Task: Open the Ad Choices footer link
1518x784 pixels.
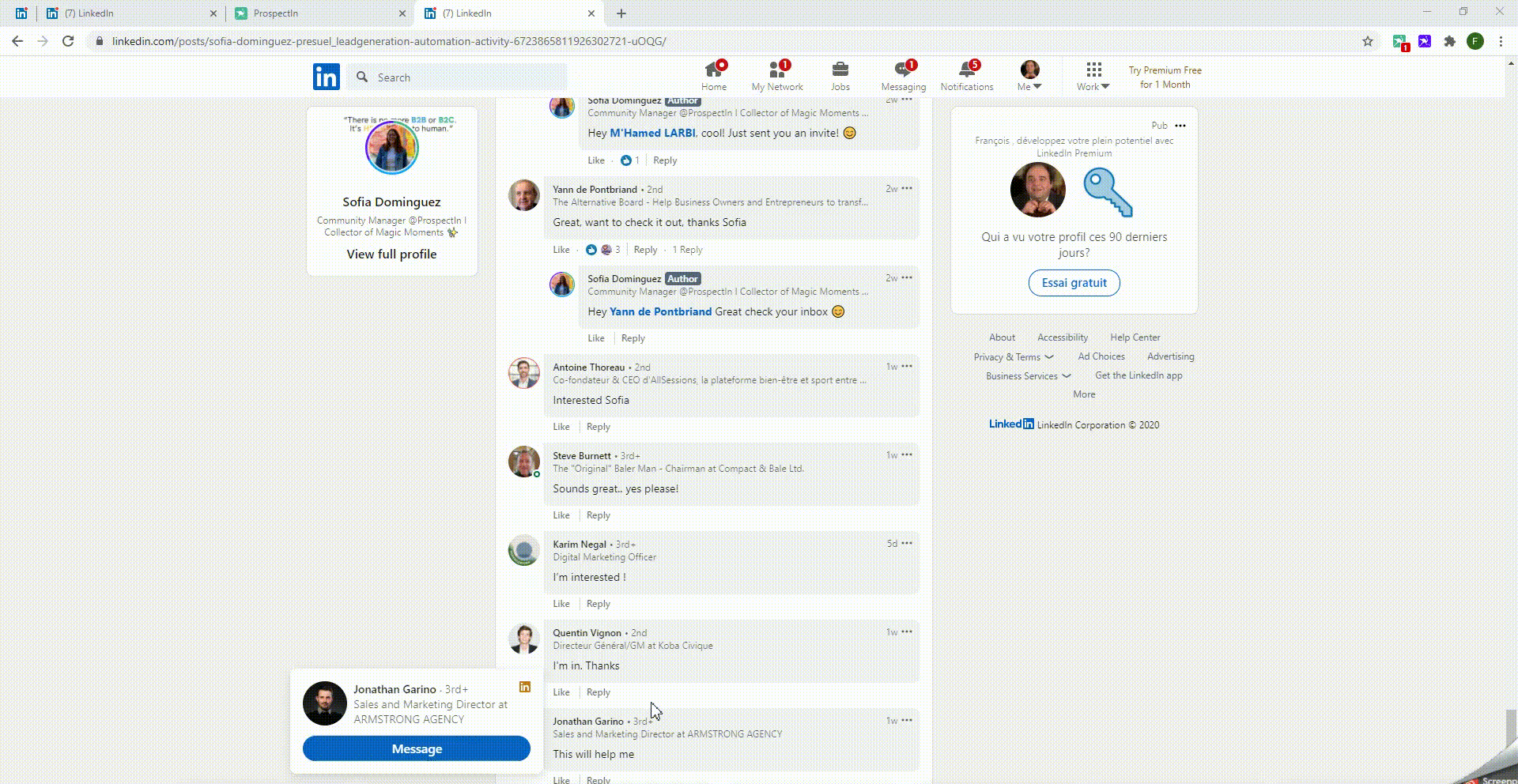Action: (1101, 356)
